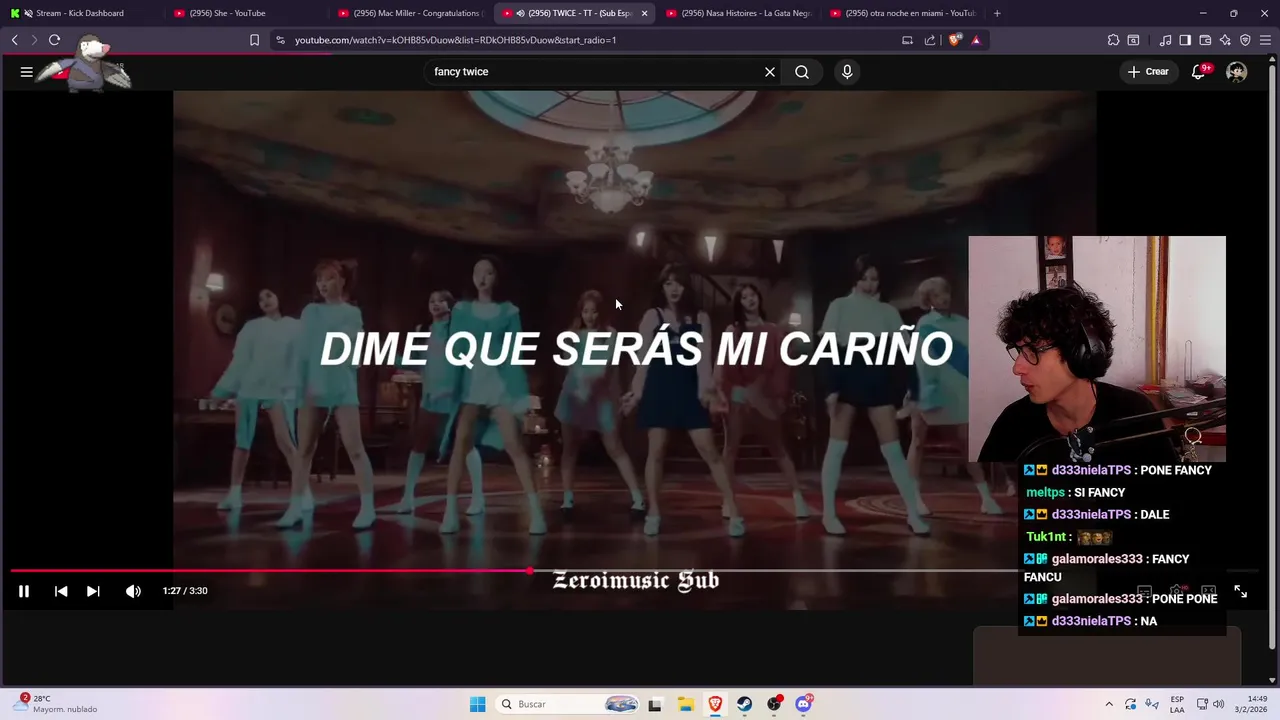
Task: Show hidden system tray icons
Action: 1108,704
